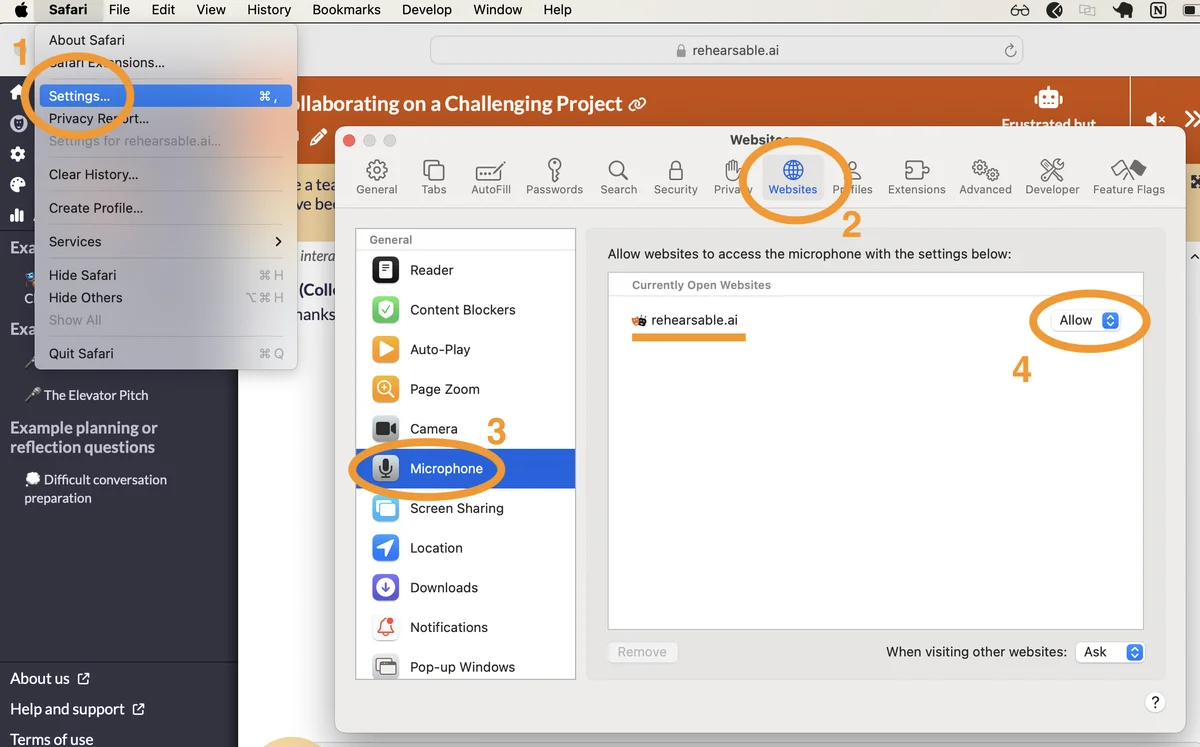Image resolution: width=1200 pixels, height=747 pixels.
Task: Expand the Services submenu
Action: tap(165, 241)
